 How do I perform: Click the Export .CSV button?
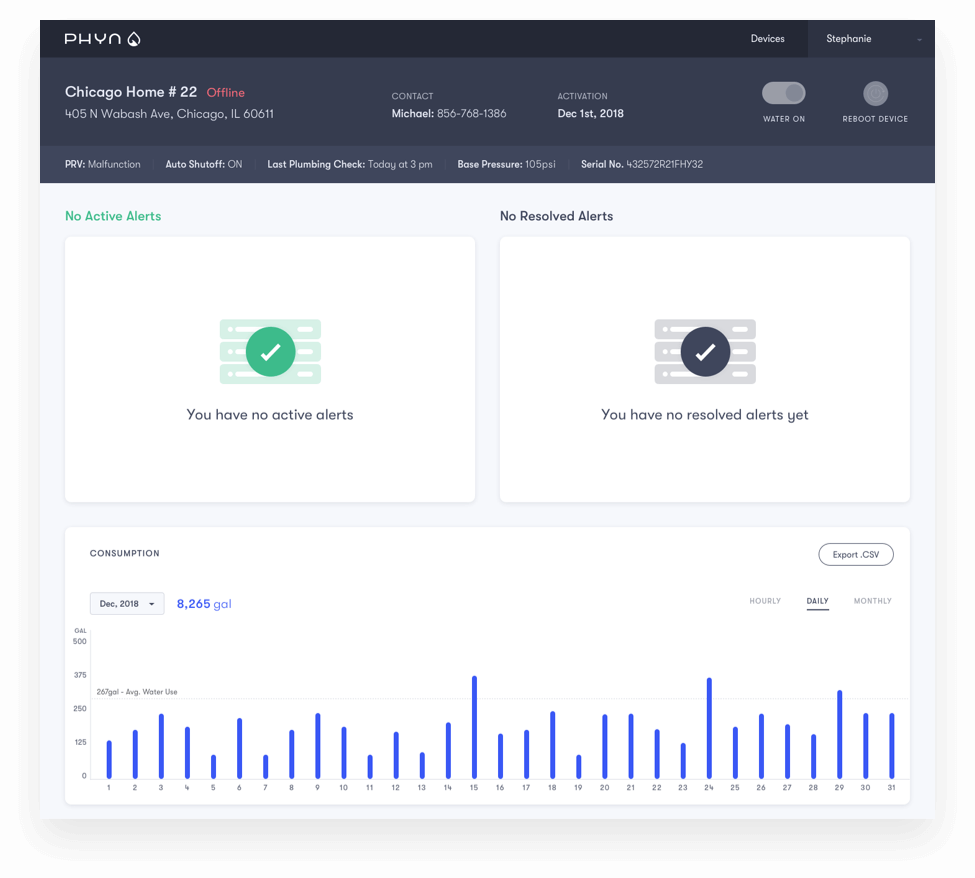coord(855,554)
